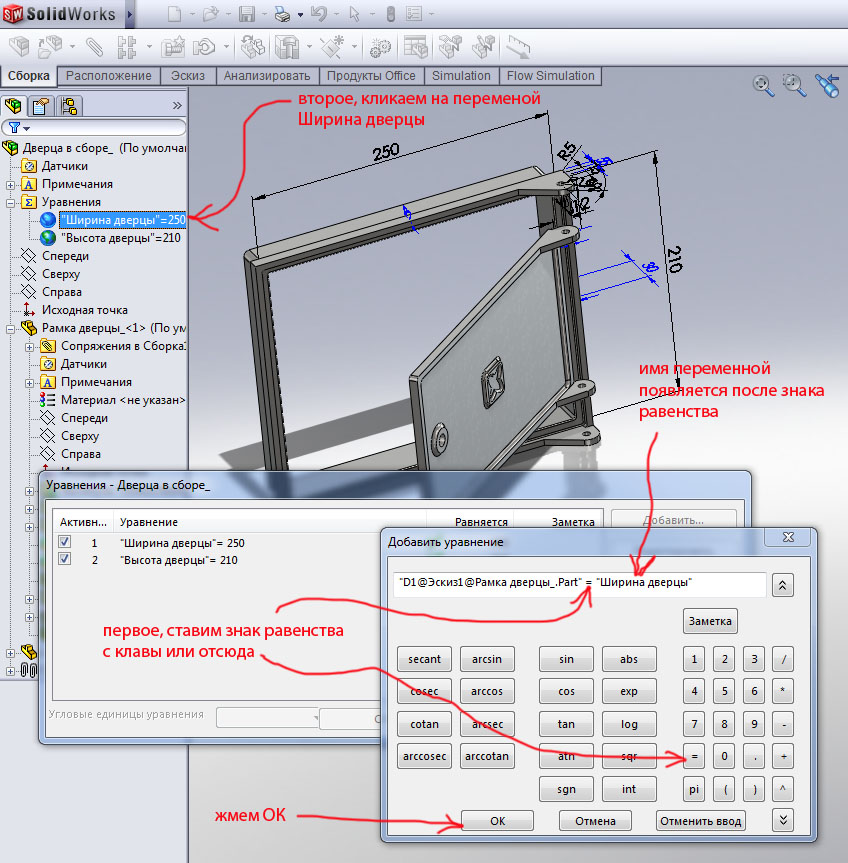Click the Print icon in the top toolbar
Screen dimensions: 848x863
[282, 14]
